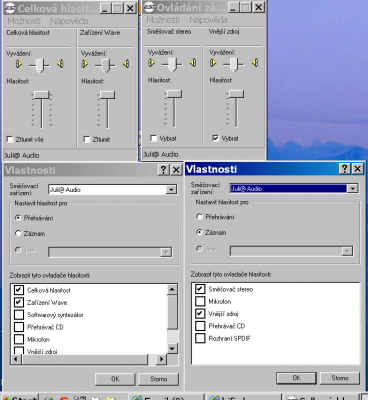This screenshot has height=400, width=368.
Task: Click scroll-down arrow of left controls list
Action: point(172,349)
